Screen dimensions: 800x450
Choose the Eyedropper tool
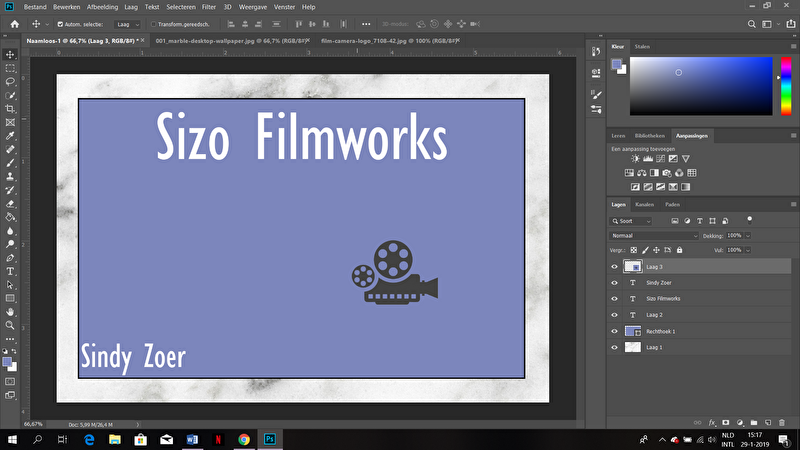[x=11, y=135]
